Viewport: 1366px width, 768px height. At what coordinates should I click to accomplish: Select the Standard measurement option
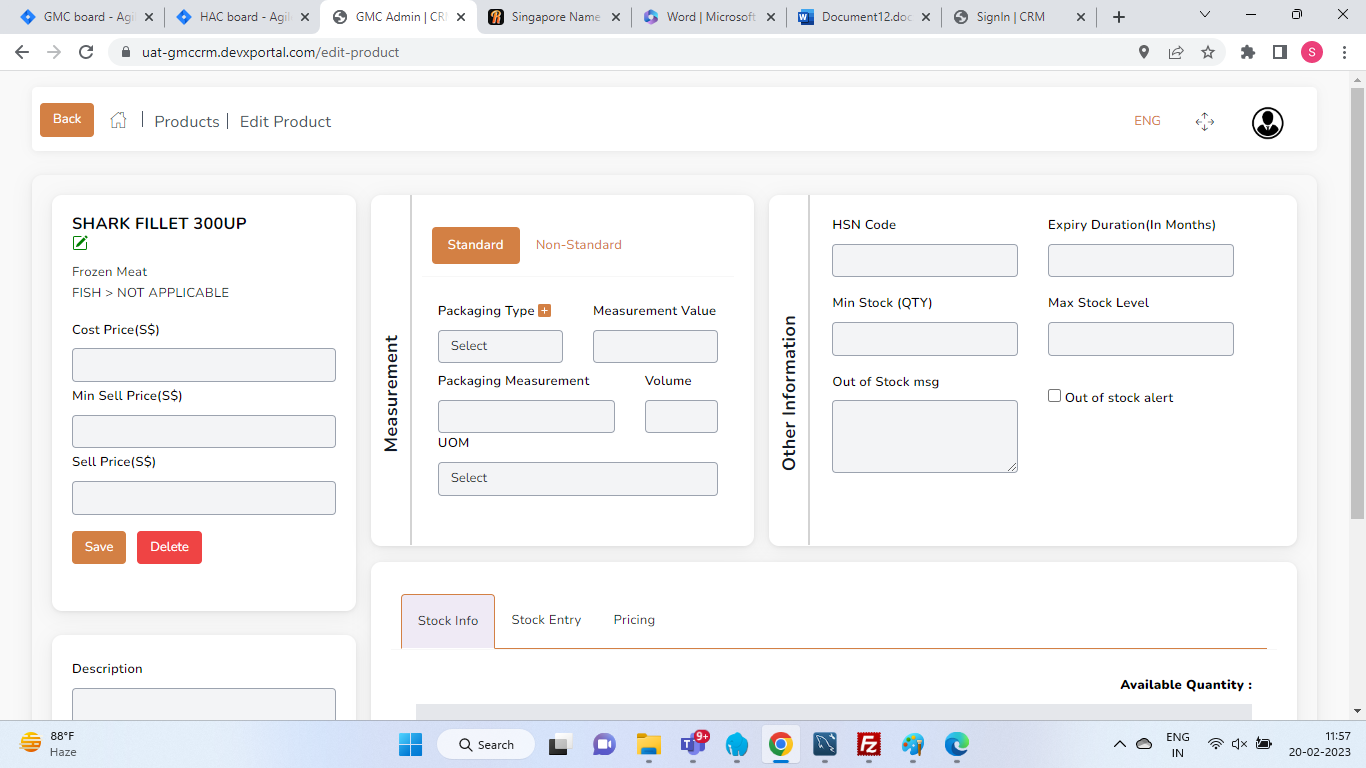pyautogui.click(x=475, y=245)
